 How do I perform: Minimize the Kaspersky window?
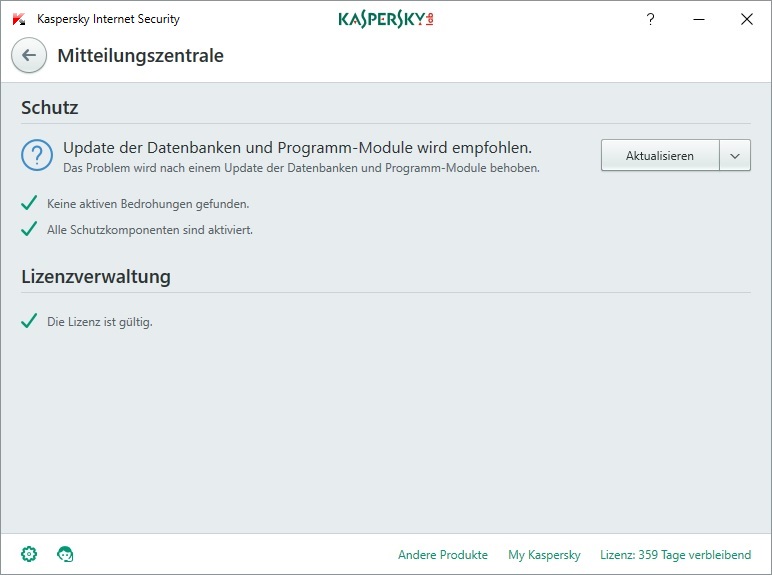[699, 19]
